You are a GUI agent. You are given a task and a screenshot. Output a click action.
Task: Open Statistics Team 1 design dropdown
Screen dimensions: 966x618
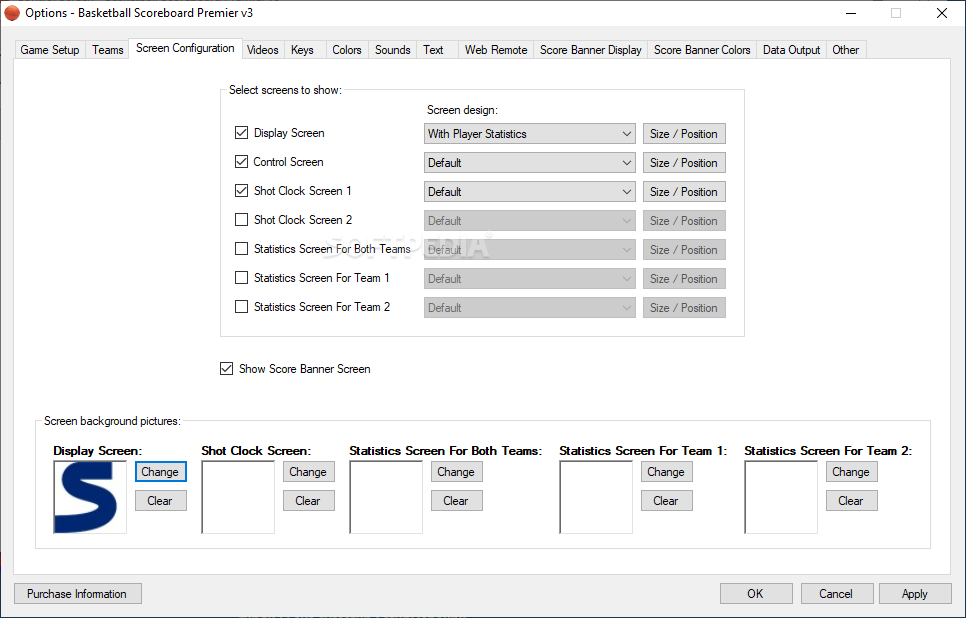coord(530,279)
